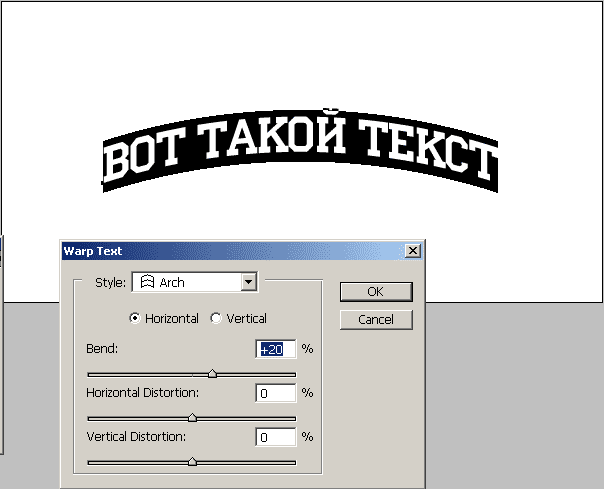Click the Style label
The width and height of the screenshot is (604, 489).
[110, 282]
